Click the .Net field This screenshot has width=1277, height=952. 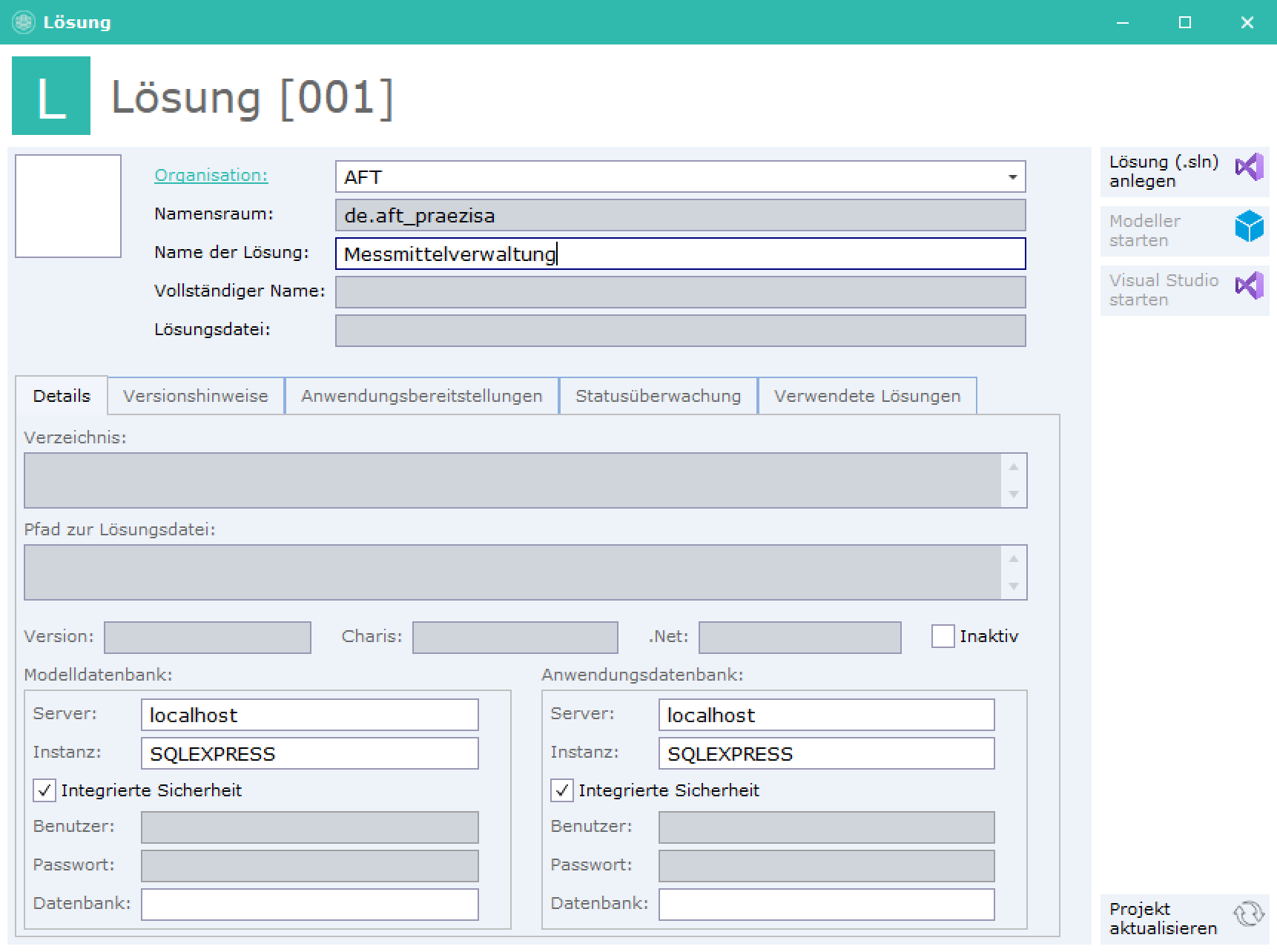pyautogui.click(x=800, y=638)
